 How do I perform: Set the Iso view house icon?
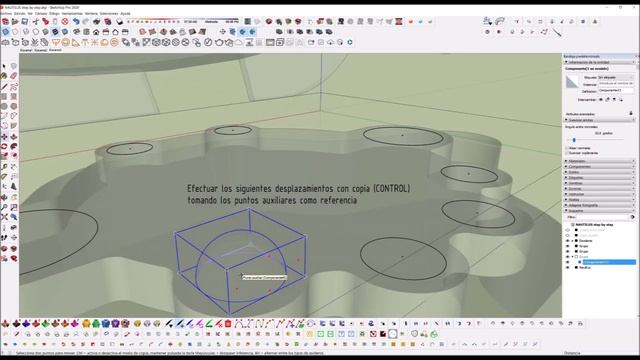pos(76,31)
